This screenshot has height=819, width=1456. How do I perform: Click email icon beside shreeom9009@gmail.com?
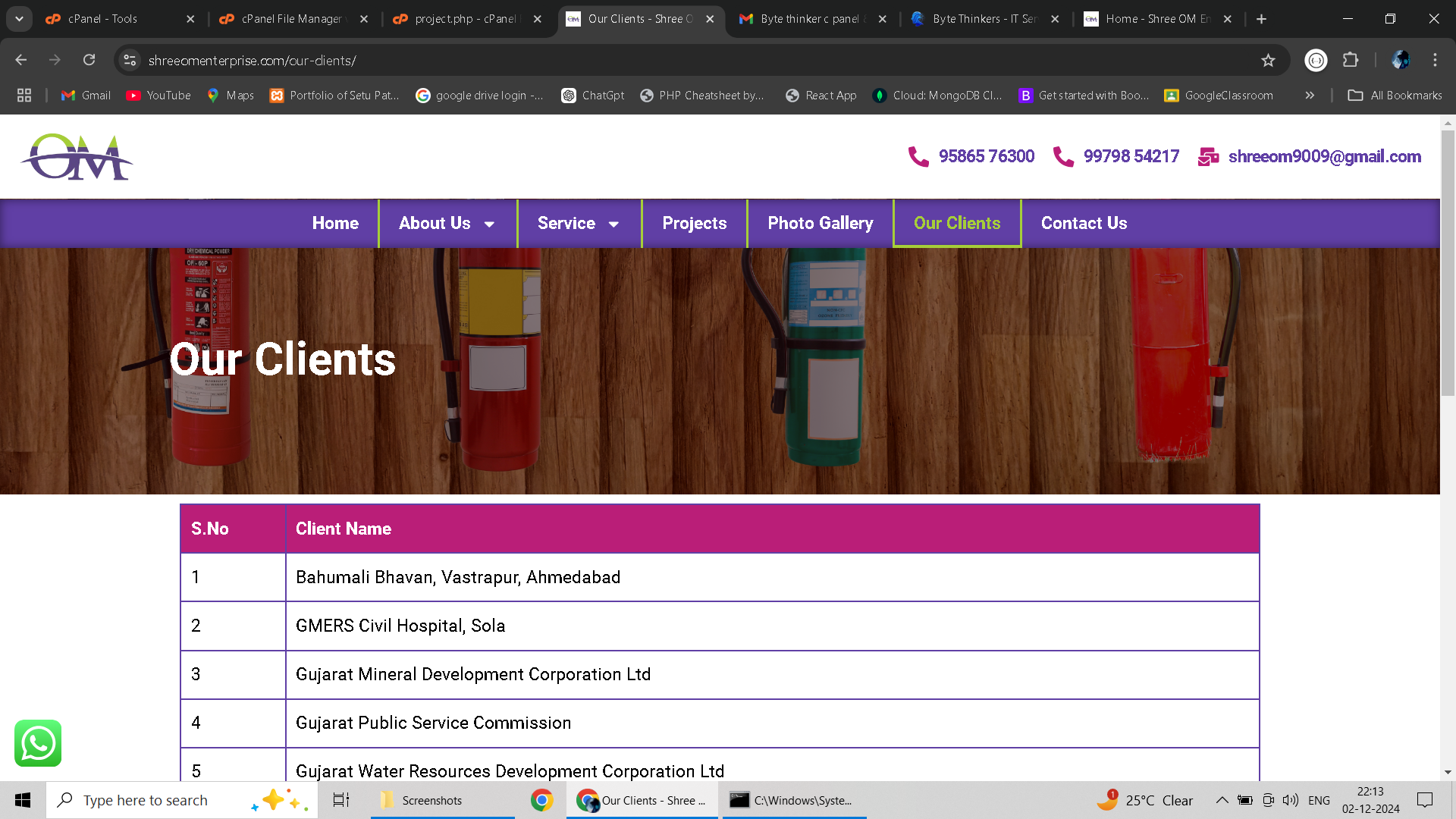[x=1208, y=157]
